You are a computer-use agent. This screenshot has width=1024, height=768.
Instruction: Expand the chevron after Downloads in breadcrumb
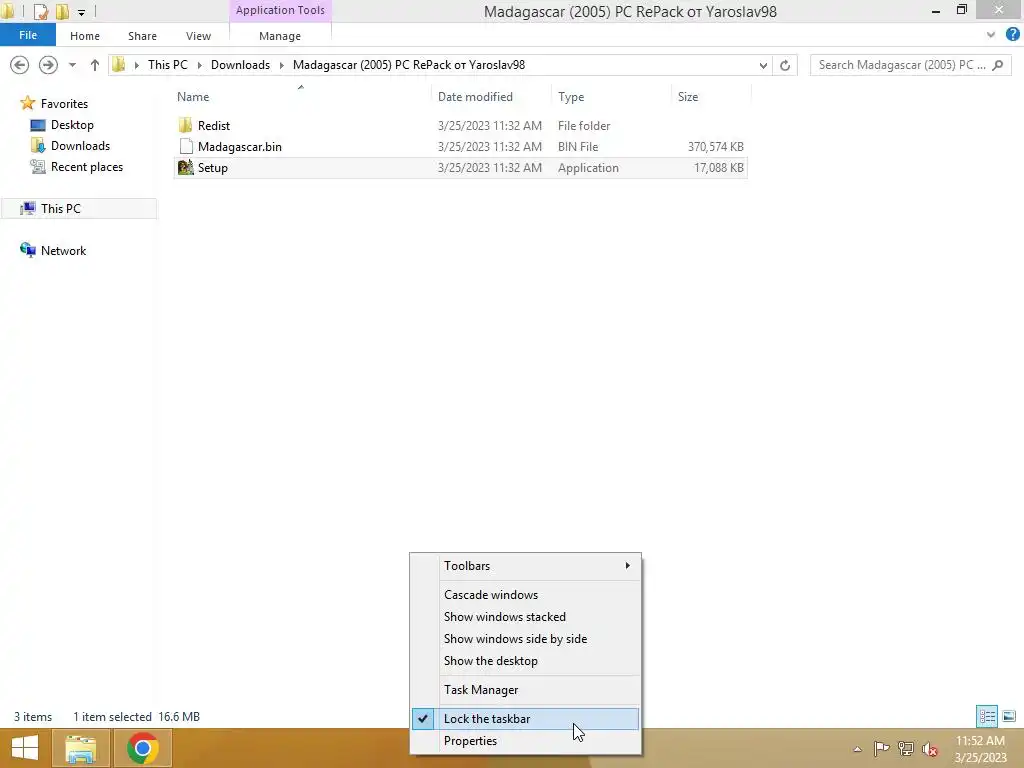click(x=281, y=65)
